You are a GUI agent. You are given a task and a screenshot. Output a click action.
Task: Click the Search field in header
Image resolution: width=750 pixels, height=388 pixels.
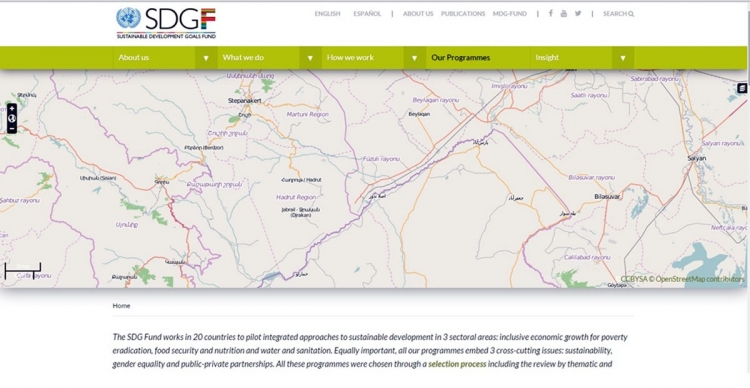pos(618,14)
